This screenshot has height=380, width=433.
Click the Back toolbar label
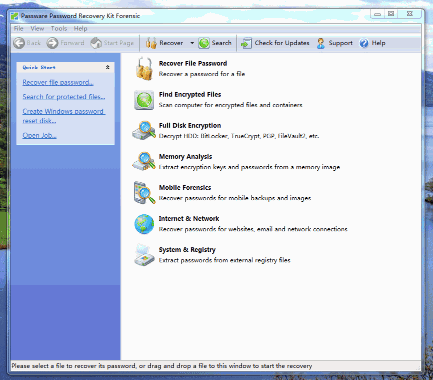pyautogui.click(x=33, y=43)
